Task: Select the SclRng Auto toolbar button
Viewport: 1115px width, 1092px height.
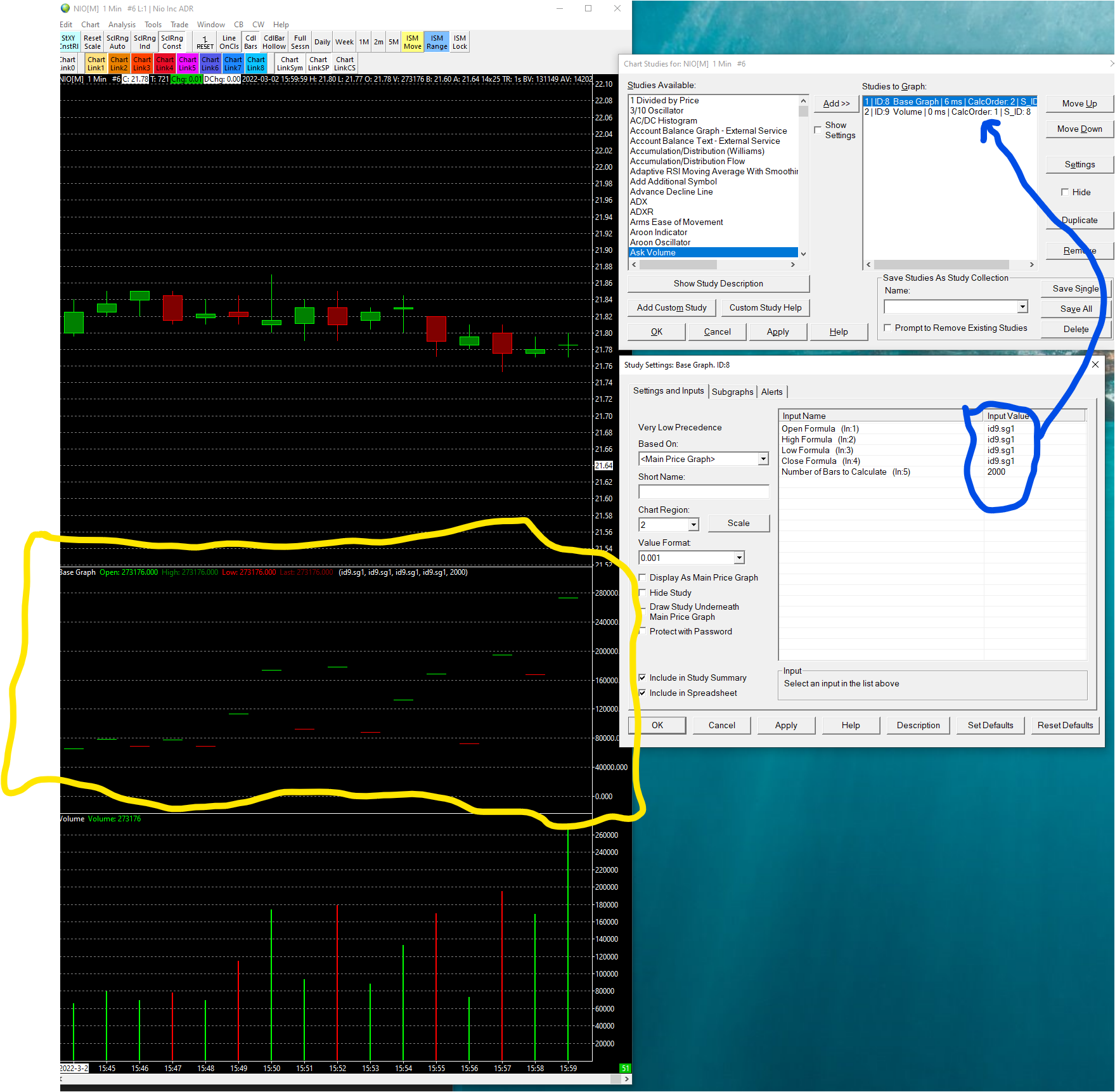Action: 117,42
